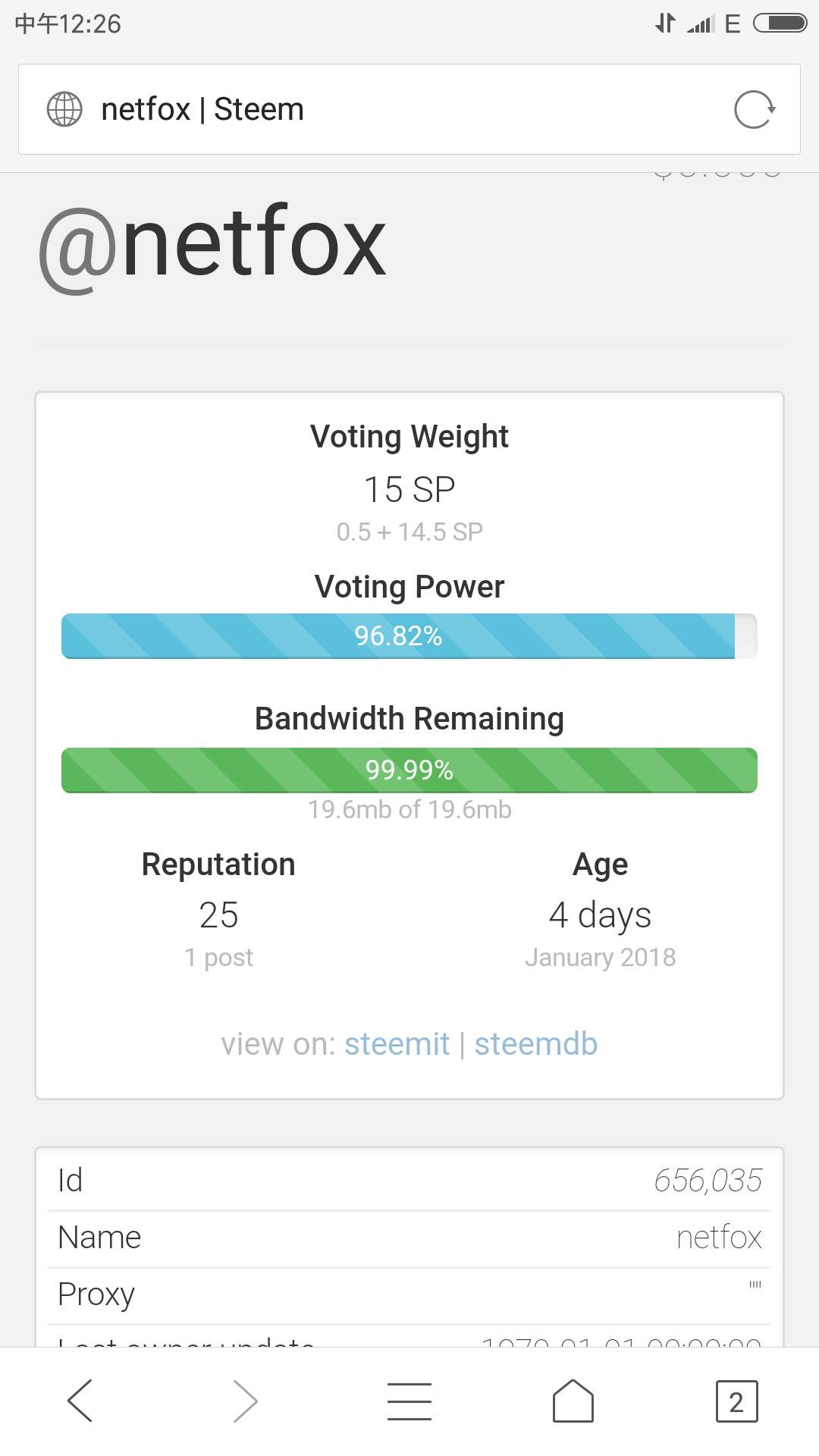Tap the globe site icon

click(64, 109)
